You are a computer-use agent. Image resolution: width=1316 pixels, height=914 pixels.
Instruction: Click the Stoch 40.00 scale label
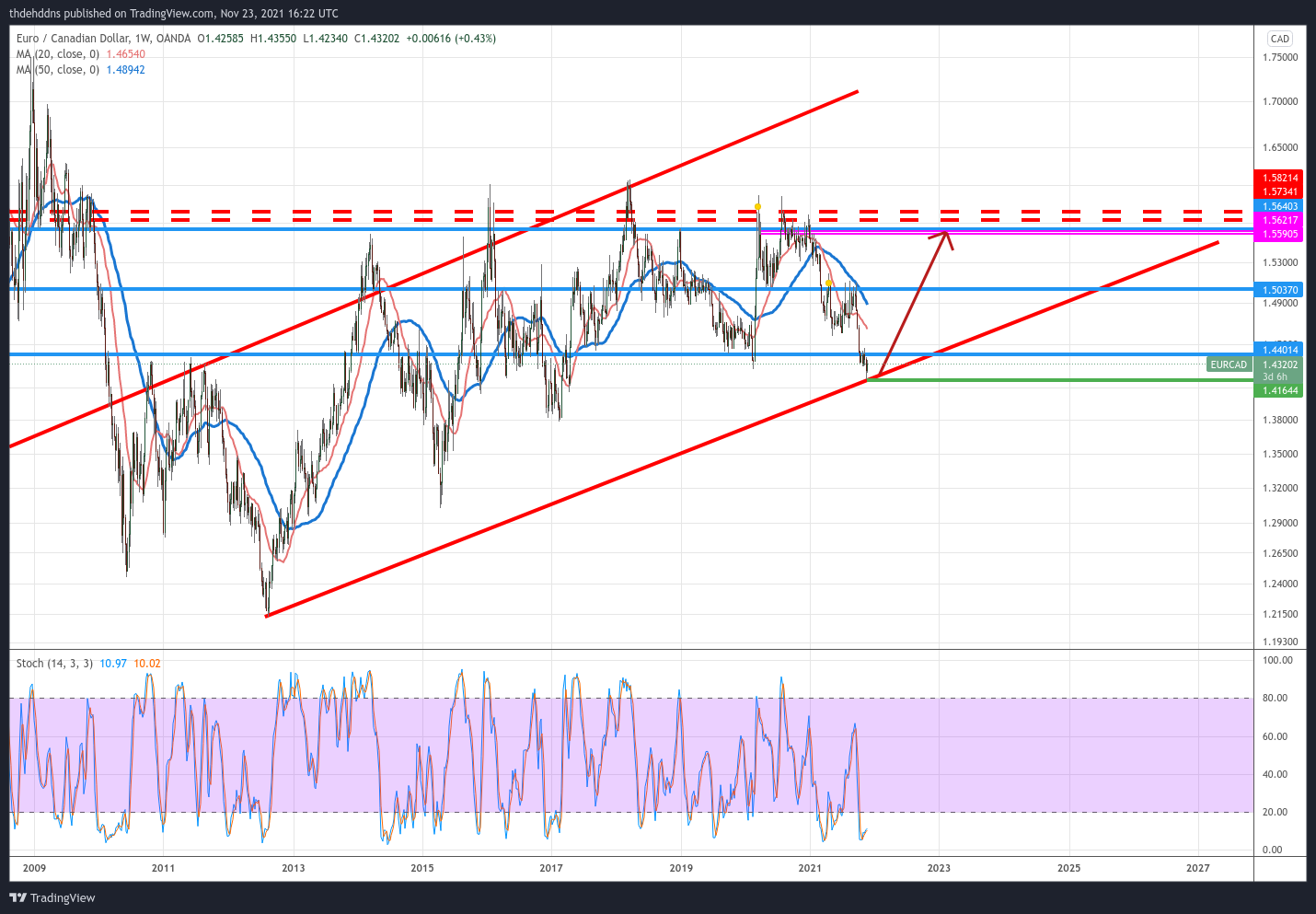point(1275,774)
